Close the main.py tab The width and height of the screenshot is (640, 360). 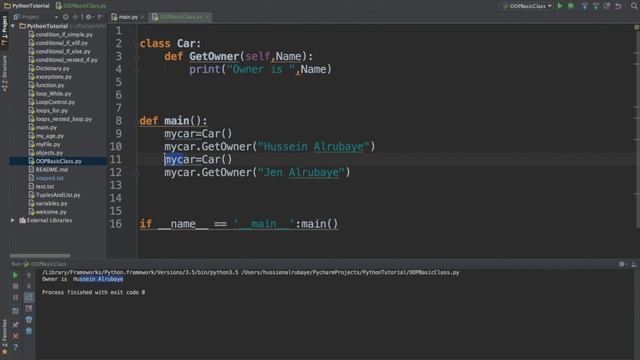[142, 17]
